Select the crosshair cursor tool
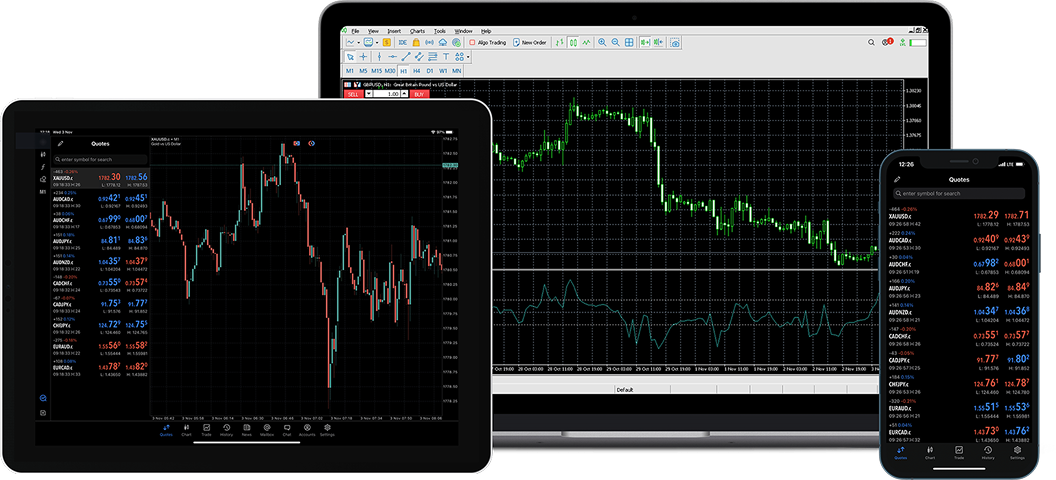The image size is (1056, 480). [x=364, y=57]
